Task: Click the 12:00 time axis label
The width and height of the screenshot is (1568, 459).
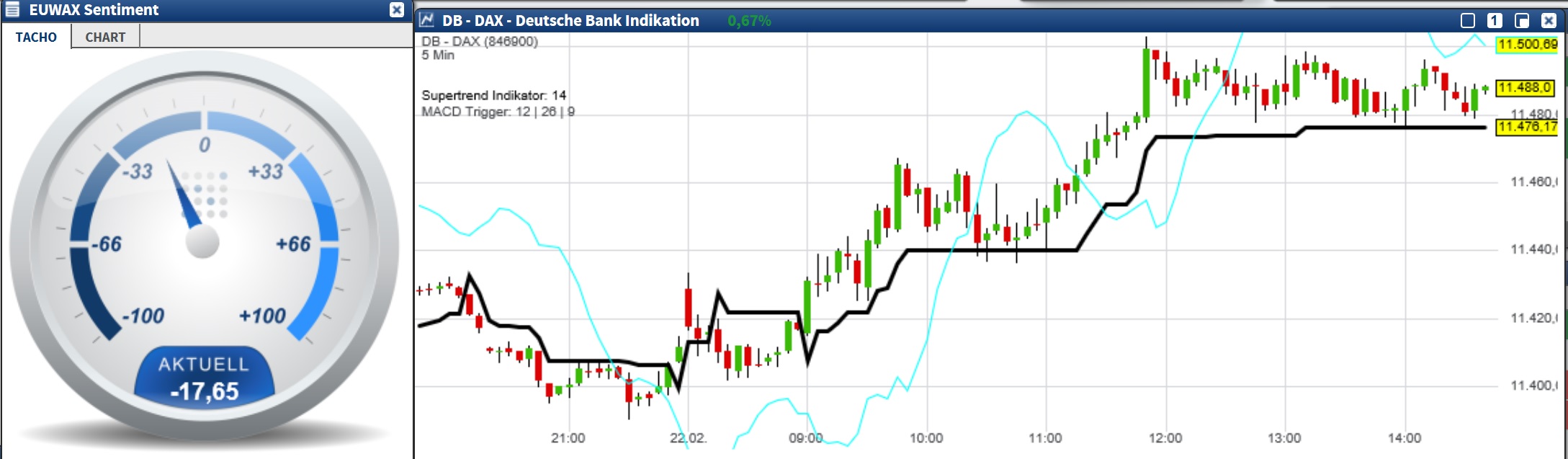Action: pyautogui.click(x=1165, y=438)
